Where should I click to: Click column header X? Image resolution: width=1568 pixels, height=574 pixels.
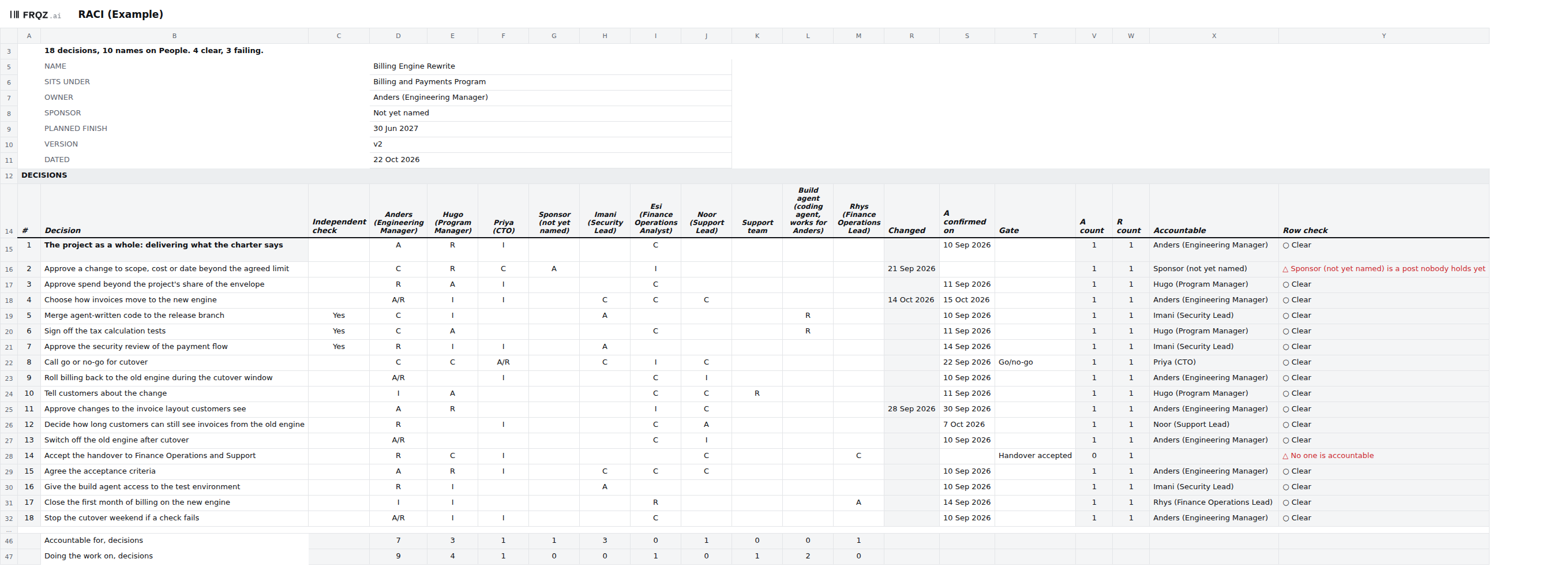point(1213,36)
